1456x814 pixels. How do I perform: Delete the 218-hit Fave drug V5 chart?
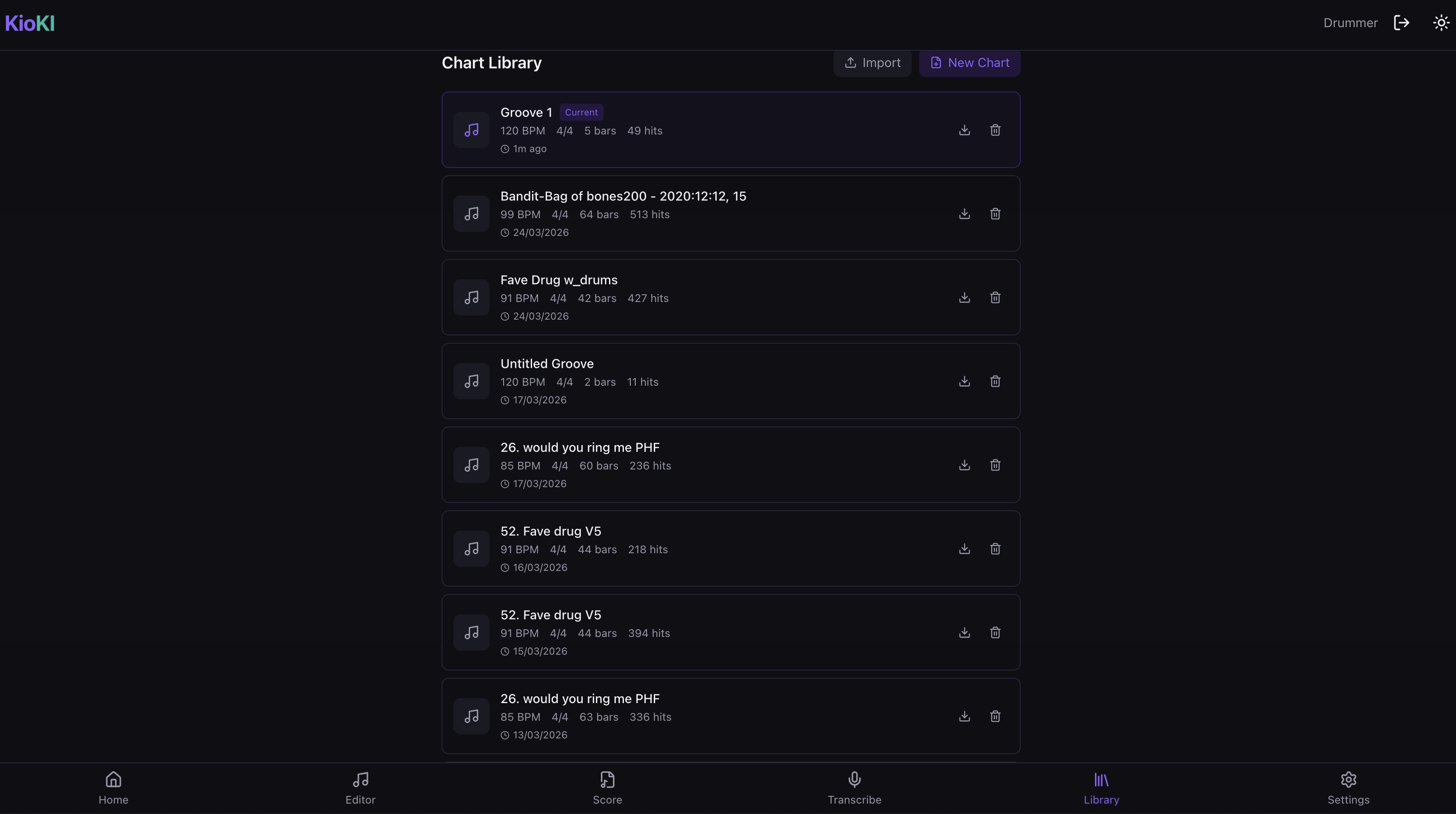click(x=995, y=549)
